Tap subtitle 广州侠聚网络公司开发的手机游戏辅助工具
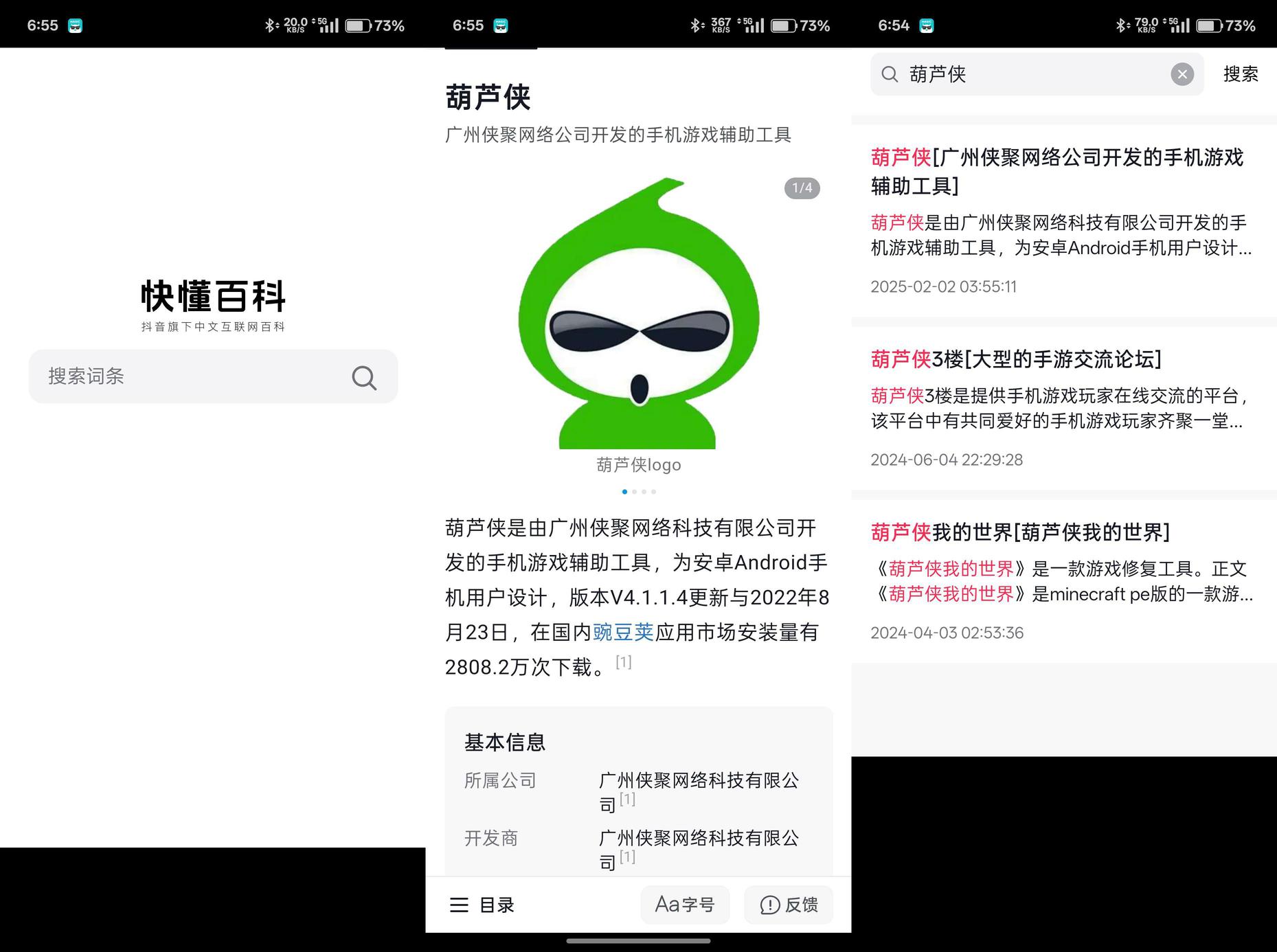Screen dimensions: 1277x952 pyautogui.click(x=618, y=135)
